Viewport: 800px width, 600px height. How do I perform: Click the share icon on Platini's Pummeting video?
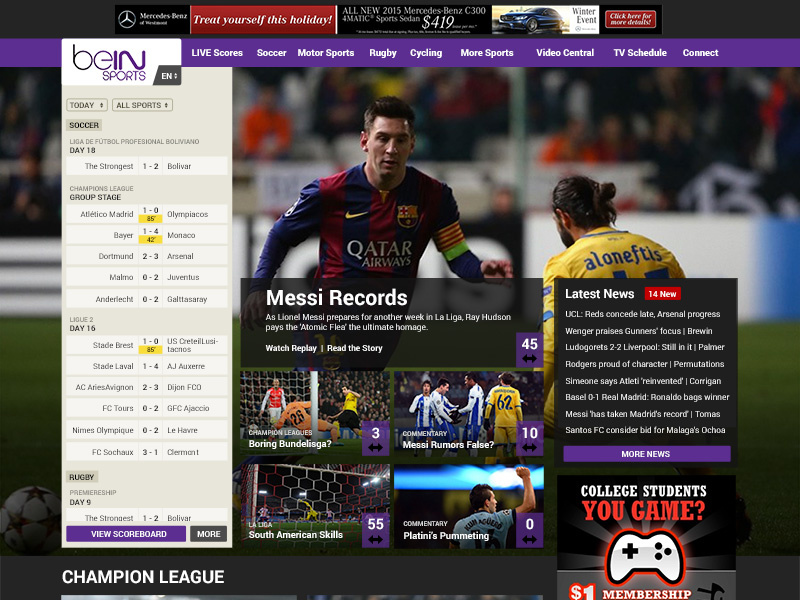[x=530, y=537]
